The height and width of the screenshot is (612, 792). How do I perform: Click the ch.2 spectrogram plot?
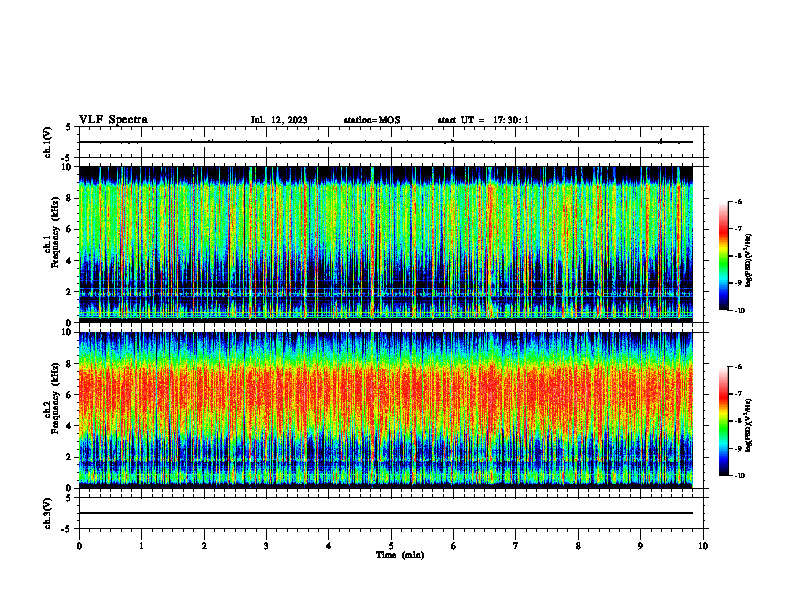coord(385,410)
